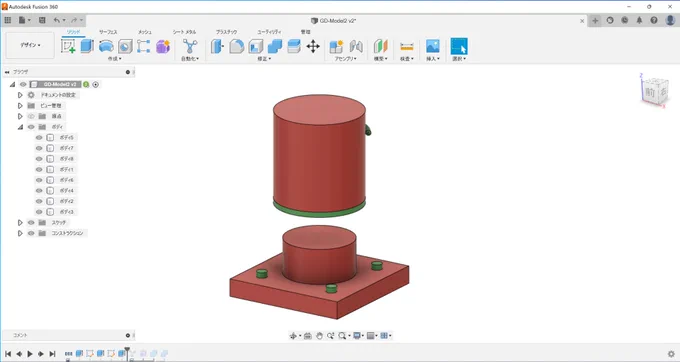Open the 作成 menu dropdown
This screenshot has height=362, width=680.
[x=114, y=59]
